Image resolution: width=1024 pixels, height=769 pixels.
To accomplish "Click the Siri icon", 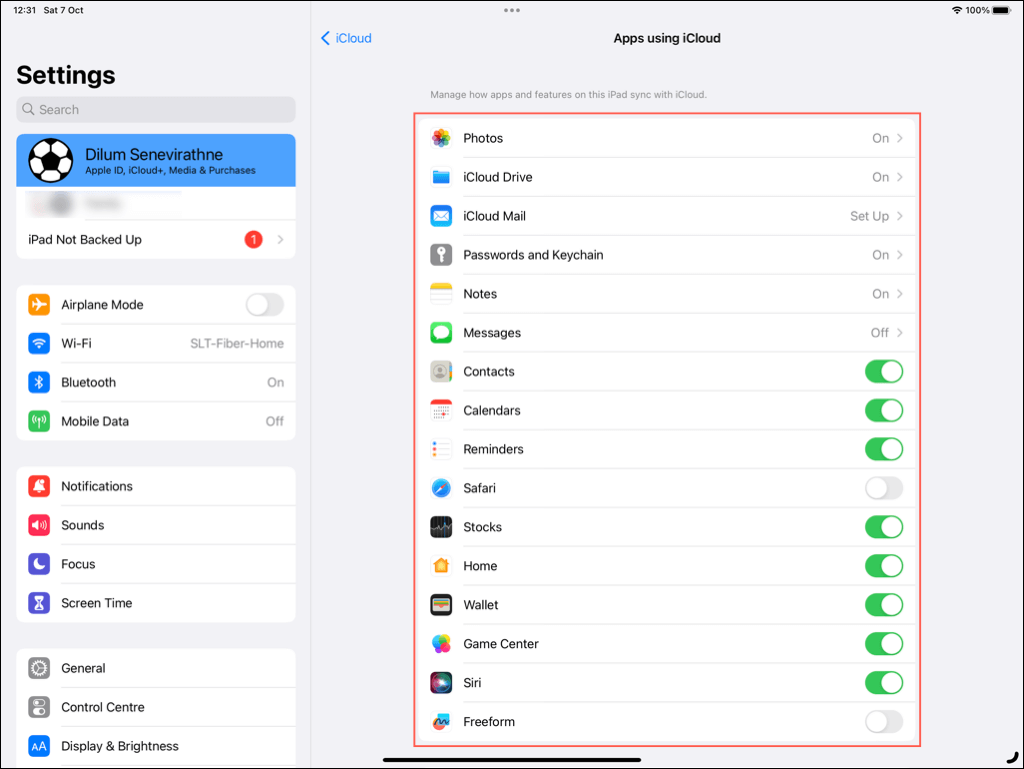I will pyautogui.click(x=441, y=683).
